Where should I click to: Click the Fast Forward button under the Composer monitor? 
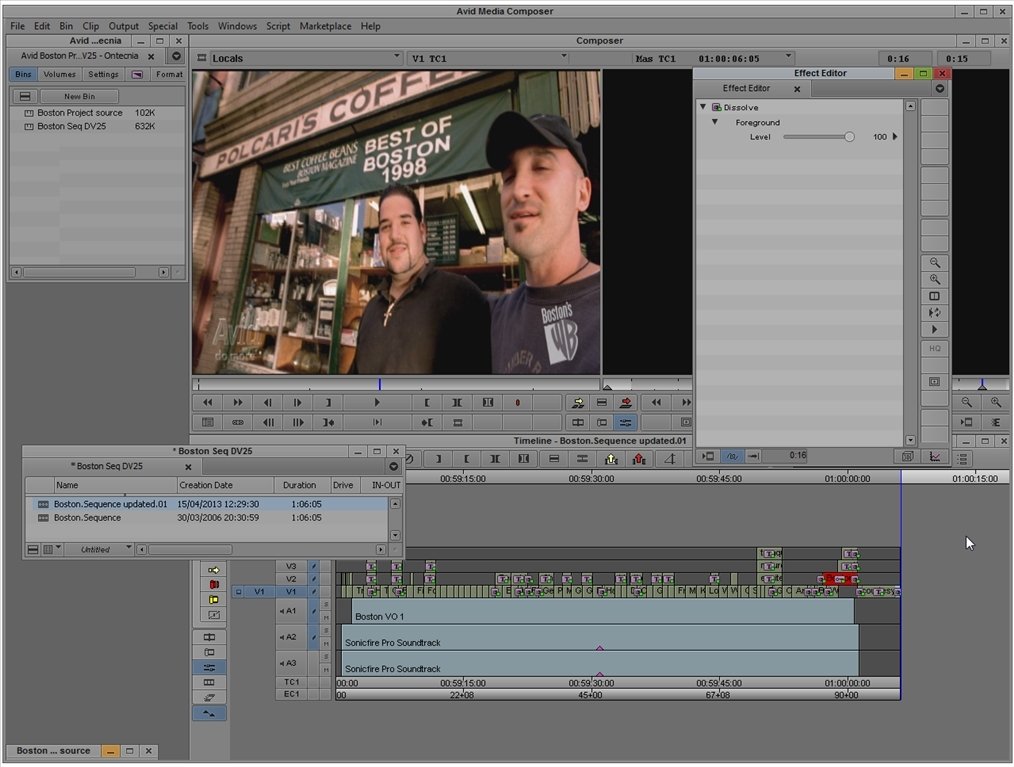coord(238,402)
